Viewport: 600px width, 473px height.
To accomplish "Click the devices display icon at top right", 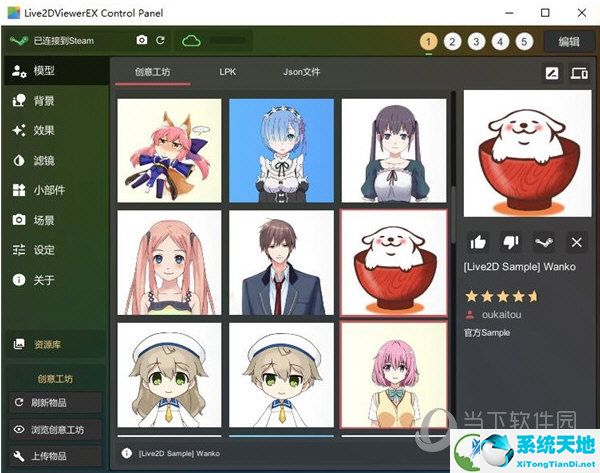I will [x=579, y=73].
